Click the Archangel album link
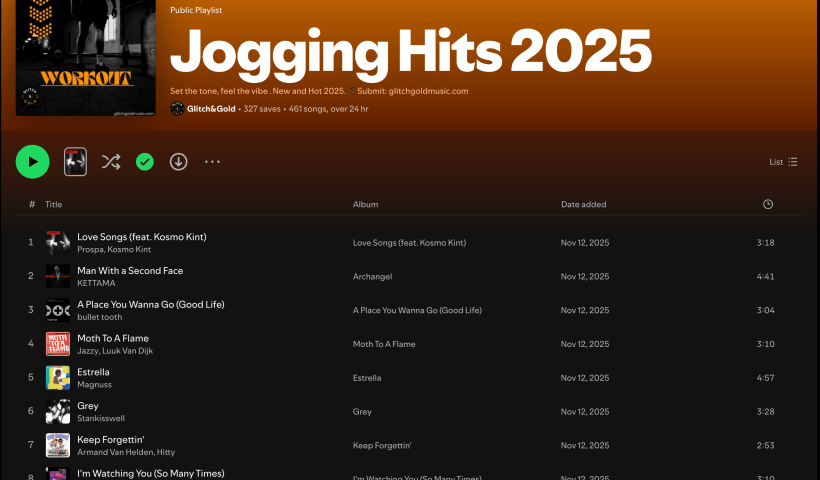 [372, 276]
